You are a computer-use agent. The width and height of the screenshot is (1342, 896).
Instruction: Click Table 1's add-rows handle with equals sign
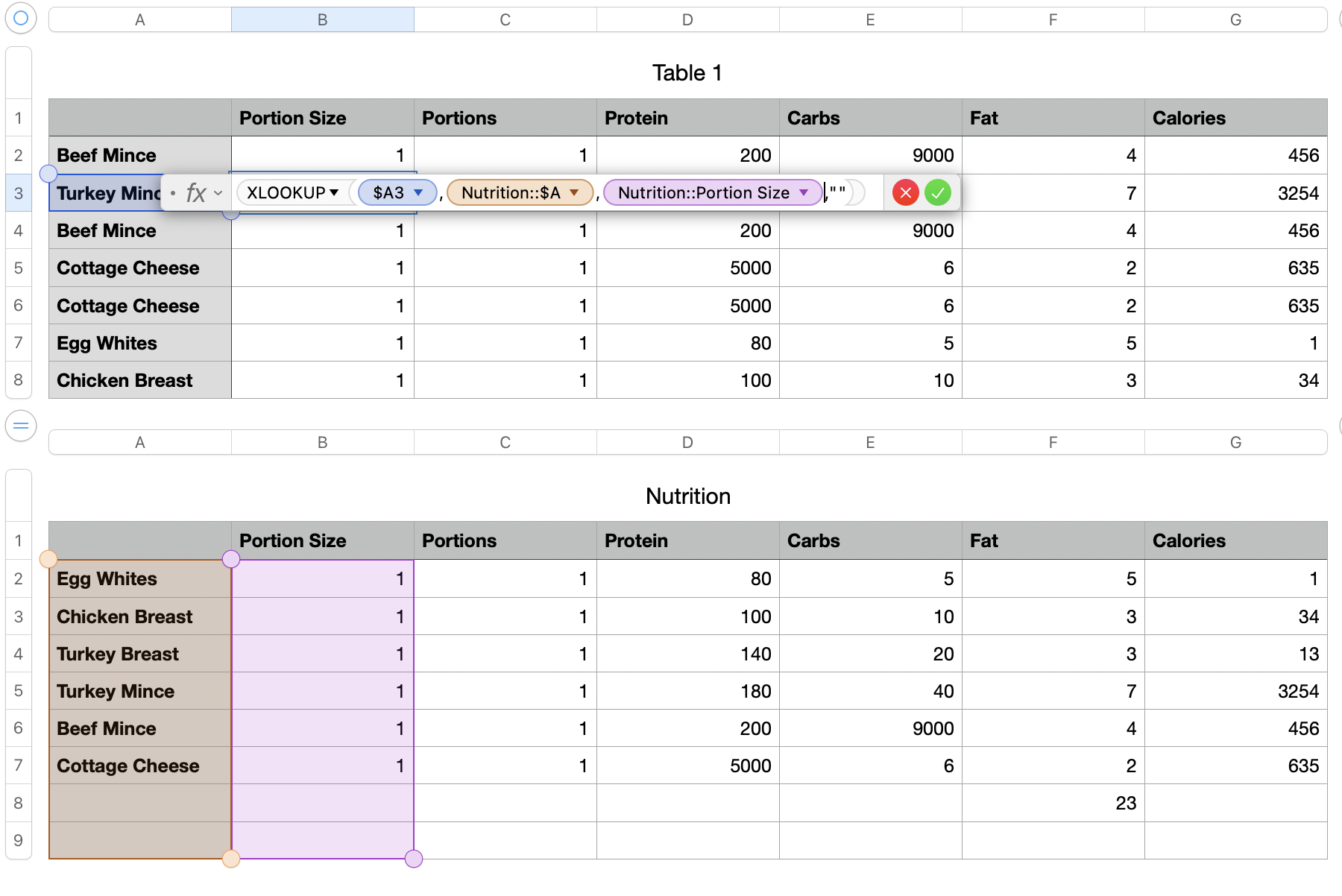pyautogui.click(x=21, y=426)
